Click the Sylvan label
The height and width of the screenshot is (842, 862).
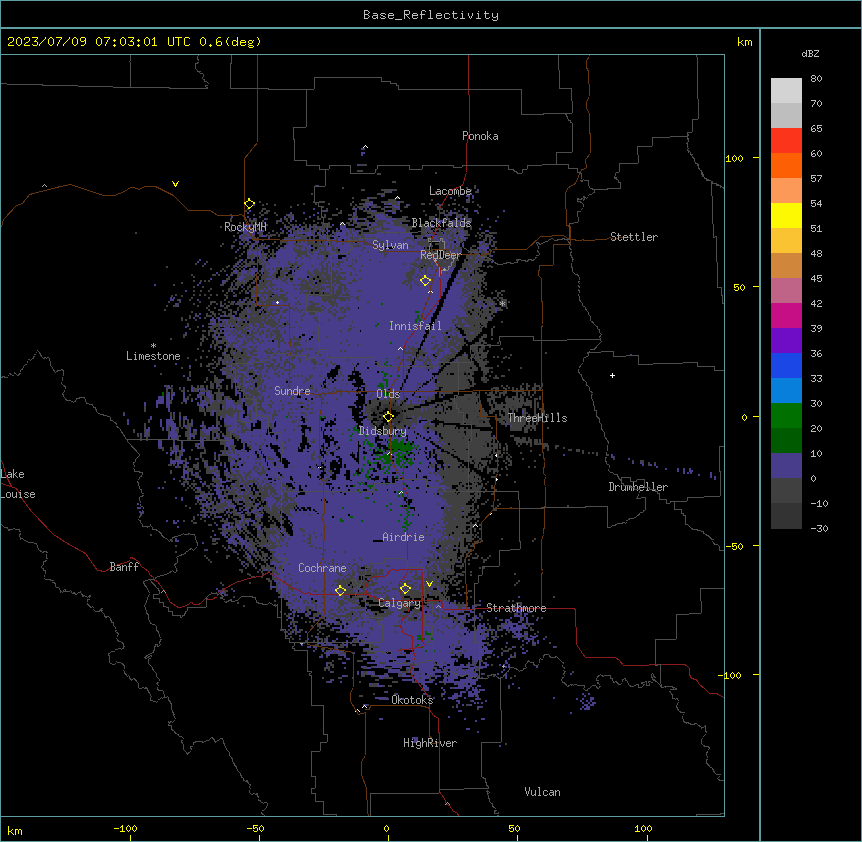[390, 245]
